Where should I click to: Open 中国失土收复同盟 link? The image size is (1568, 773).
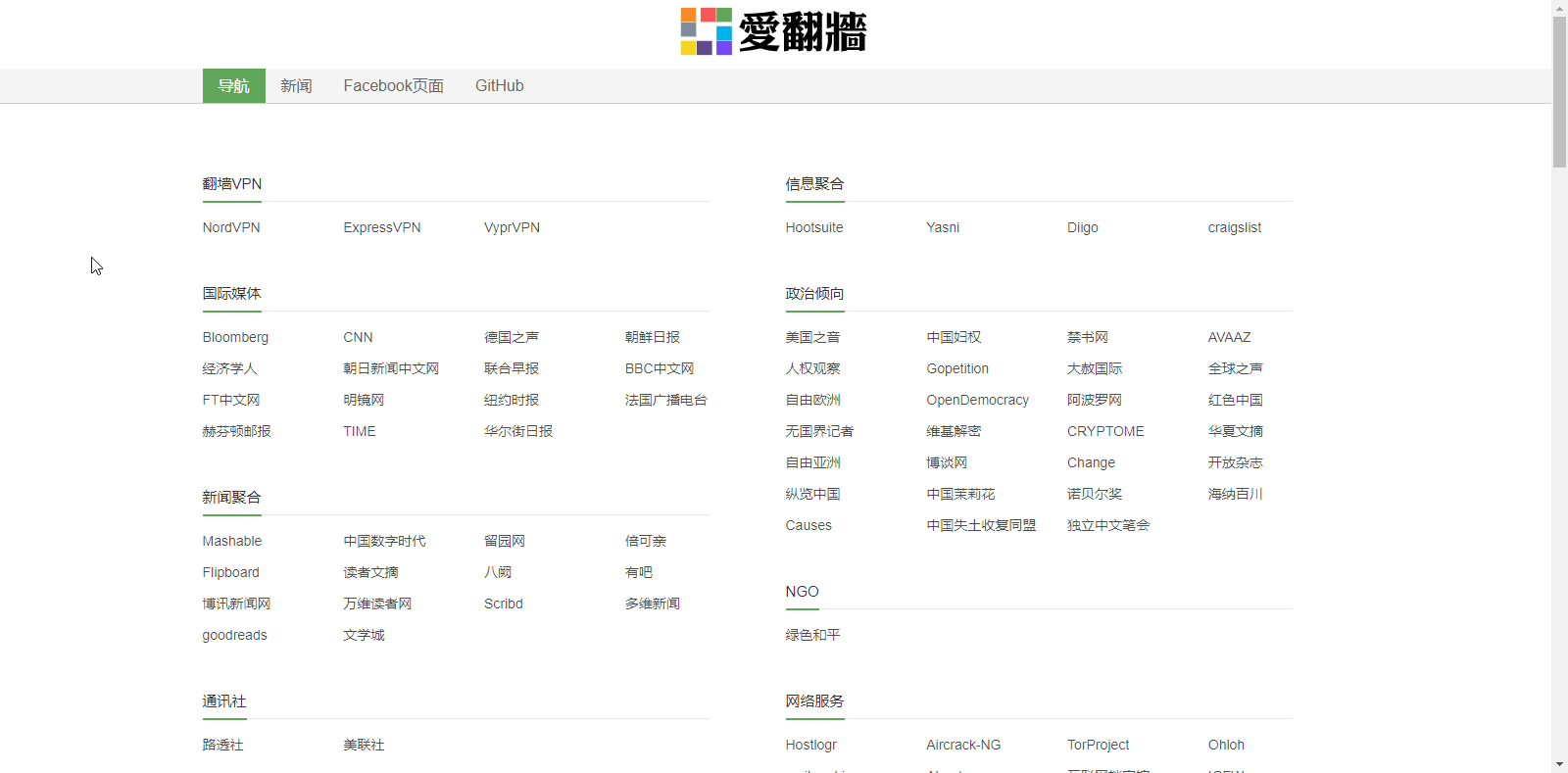coord(981,525)
